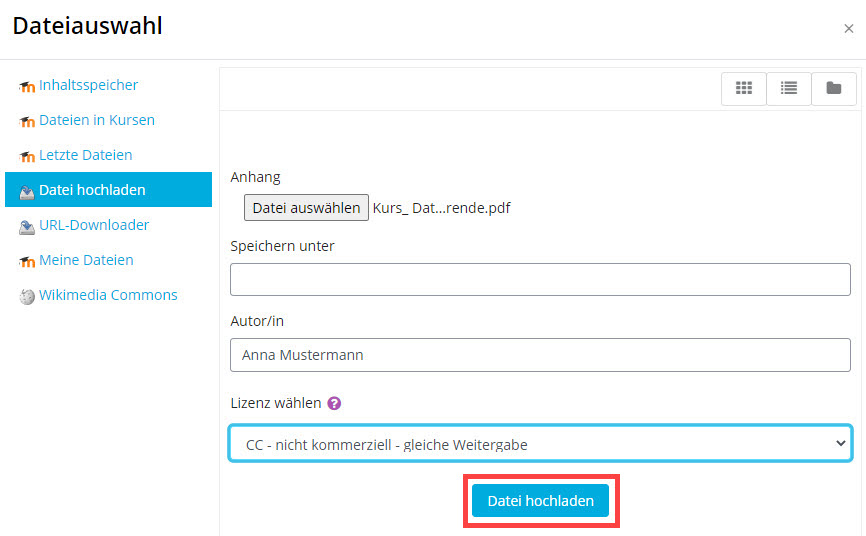Switch to list view with details
The image size is (866, 536).
click(789, 88)
